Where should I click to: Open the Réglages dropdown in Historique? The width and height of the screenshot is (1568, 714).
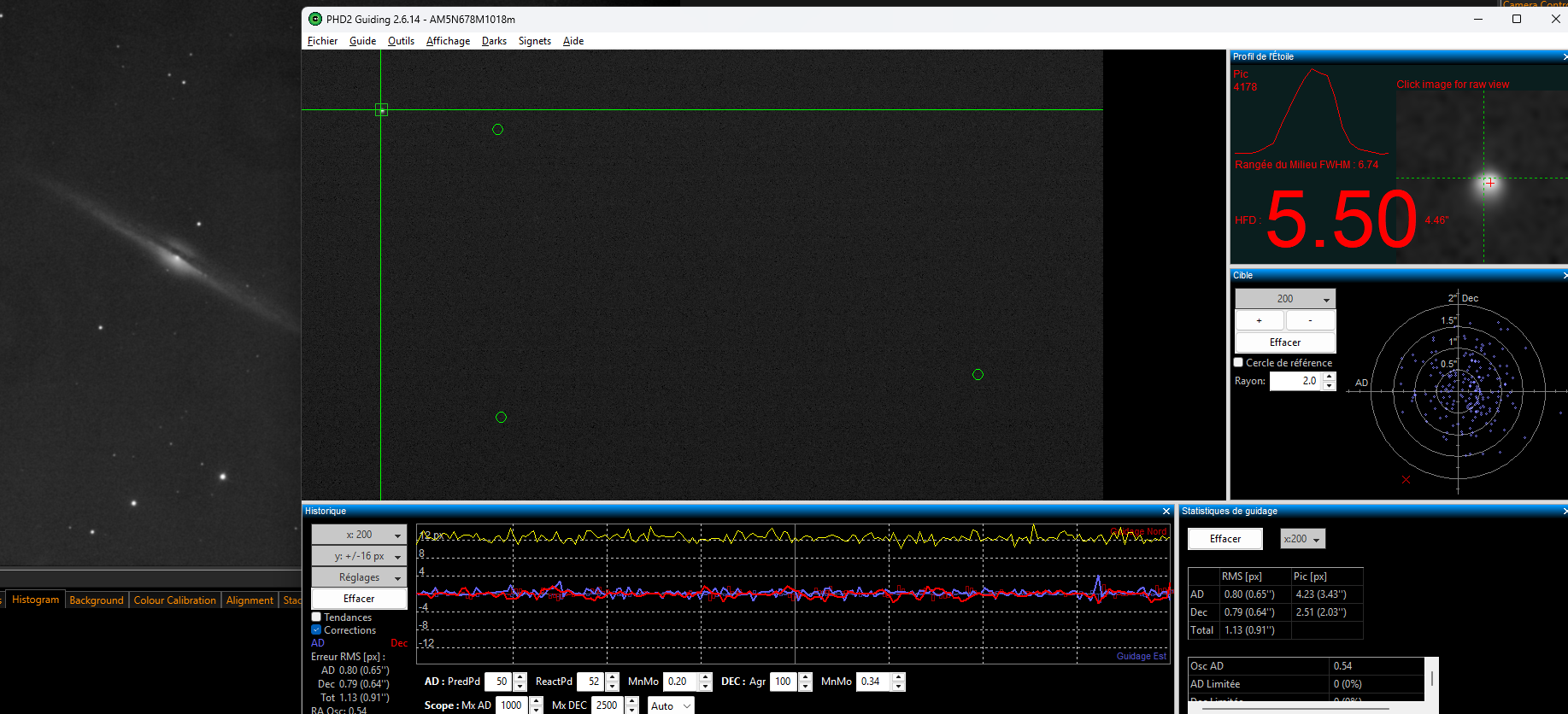[359, 577]
